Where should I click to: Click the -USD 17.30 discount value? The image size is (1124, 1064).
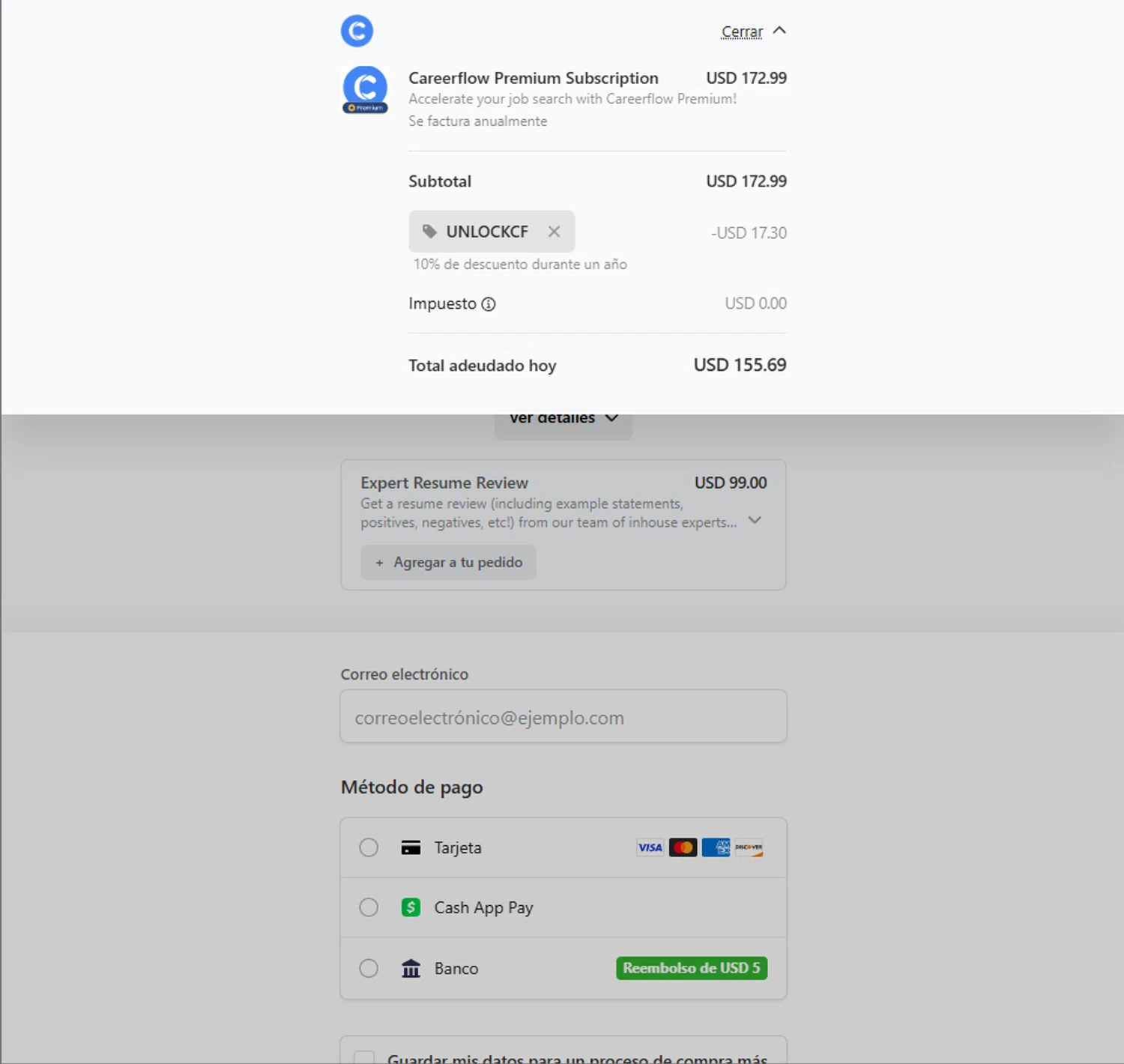pyautogui.click(x=749, y=233)
